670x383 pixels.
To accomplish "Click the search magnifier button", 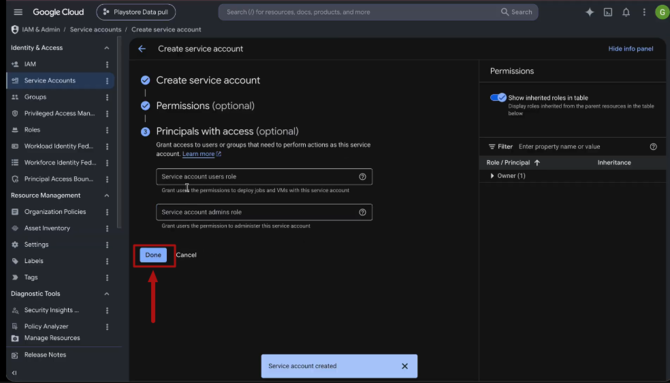I will point(516,12).
